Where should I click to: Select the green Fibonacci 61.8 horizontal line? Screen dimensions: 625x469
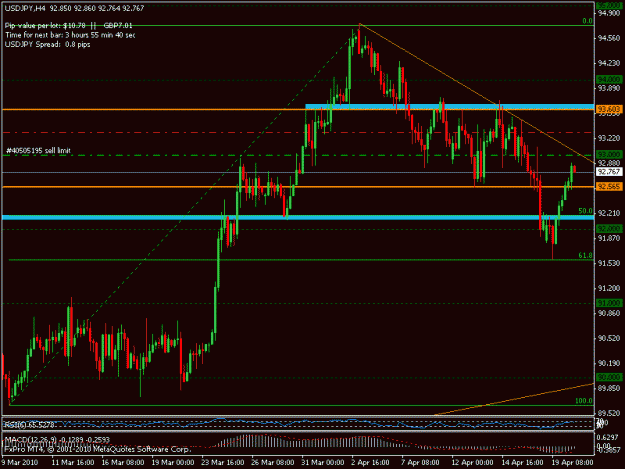pyautogui.click(x=301, y=260)
